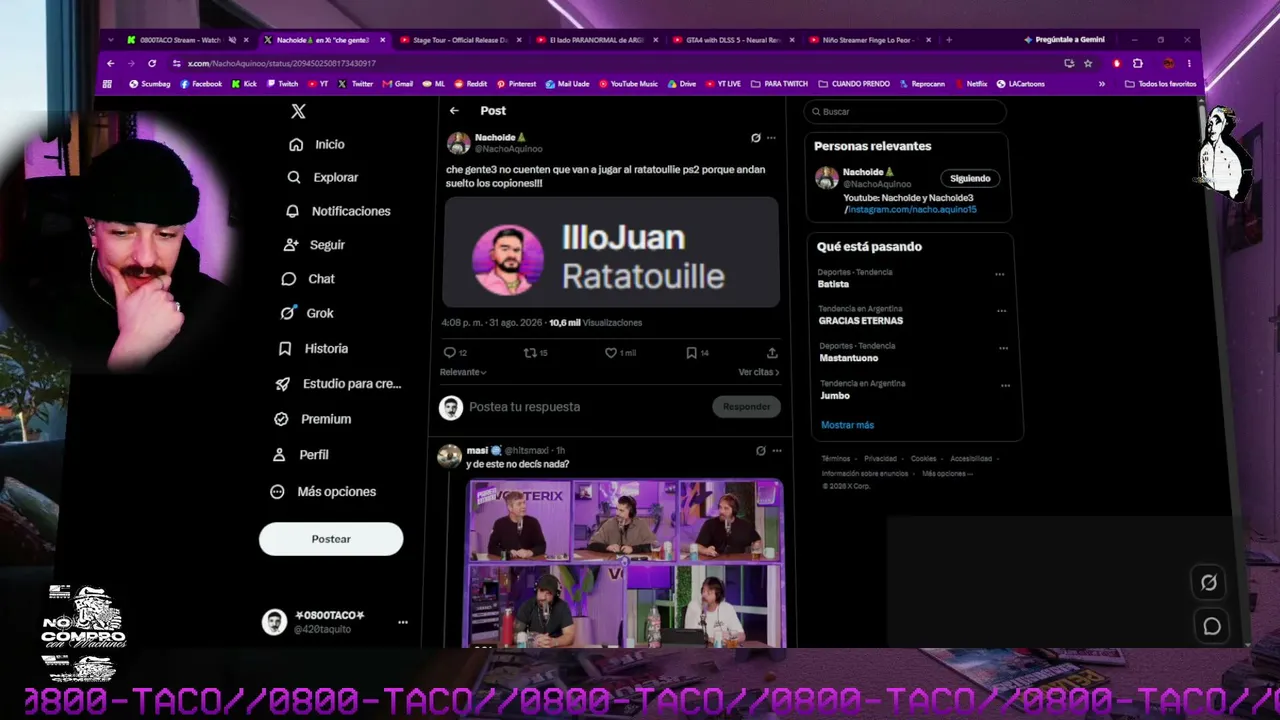Click the Grok icon on masi's reply
Image resolution: width=1280 pixels, height=720 pixels.
coord(761,451)
